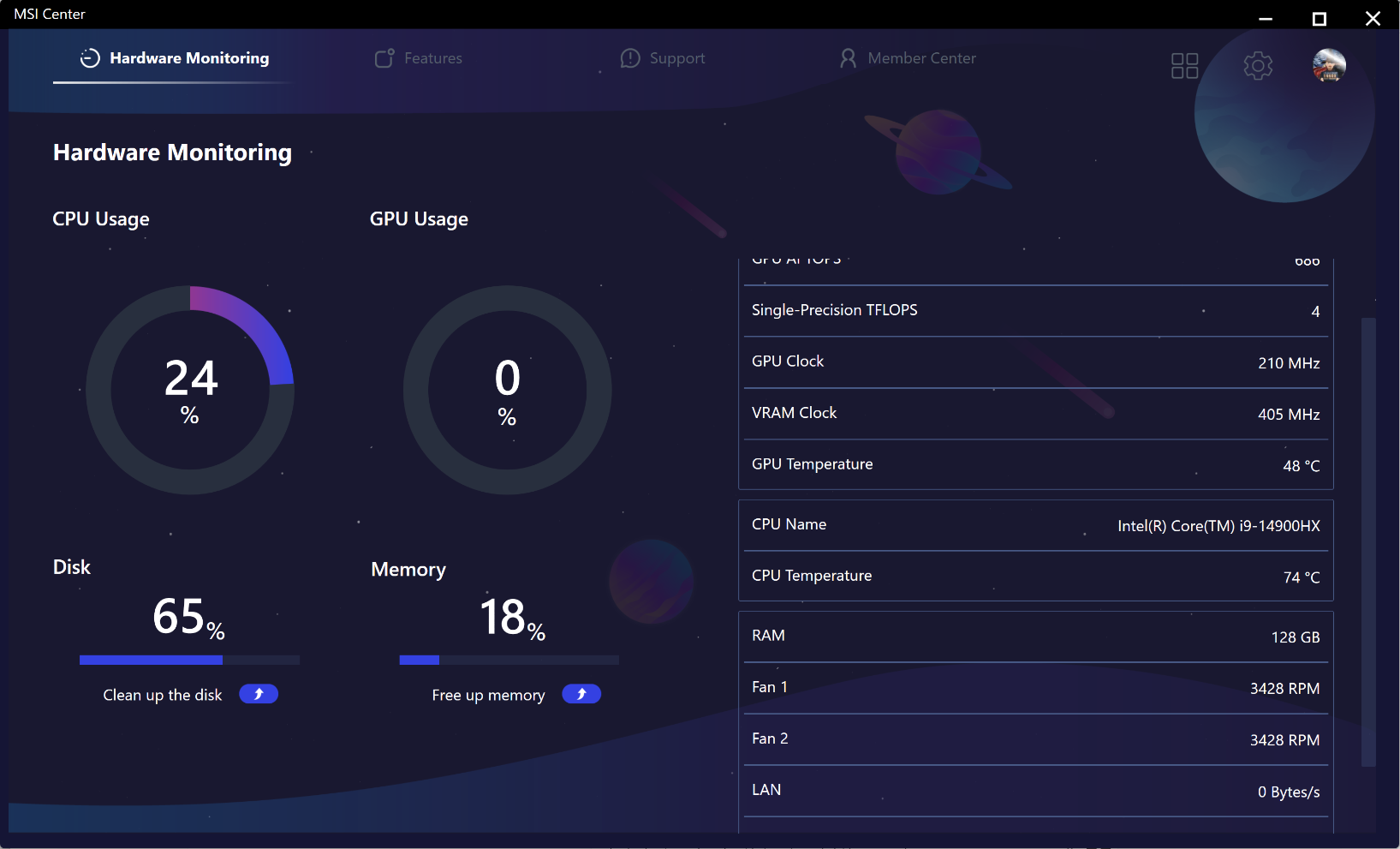Click the GPU Usage circular gauge

pyautogui.click(x=508, y=390)
